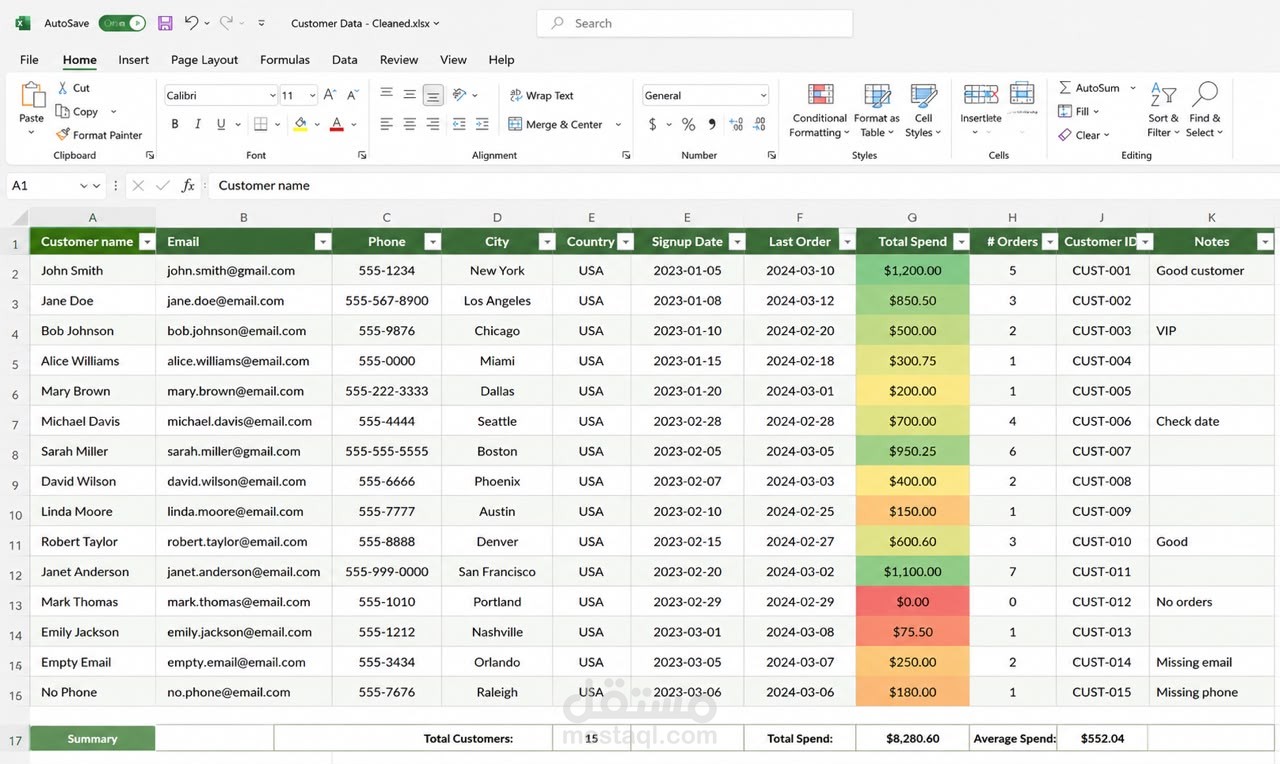
Task: Open the City column filter dropdown
Action: [x=546, y=242]
